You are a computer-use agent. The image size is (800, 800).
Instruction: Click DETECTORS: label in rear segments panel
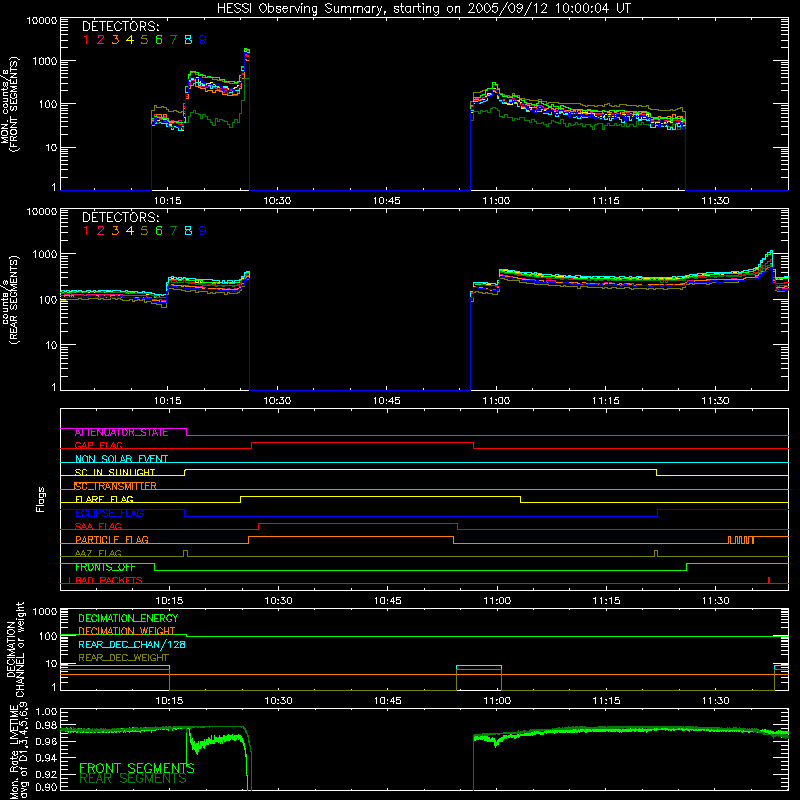click(x=120, y=217)
